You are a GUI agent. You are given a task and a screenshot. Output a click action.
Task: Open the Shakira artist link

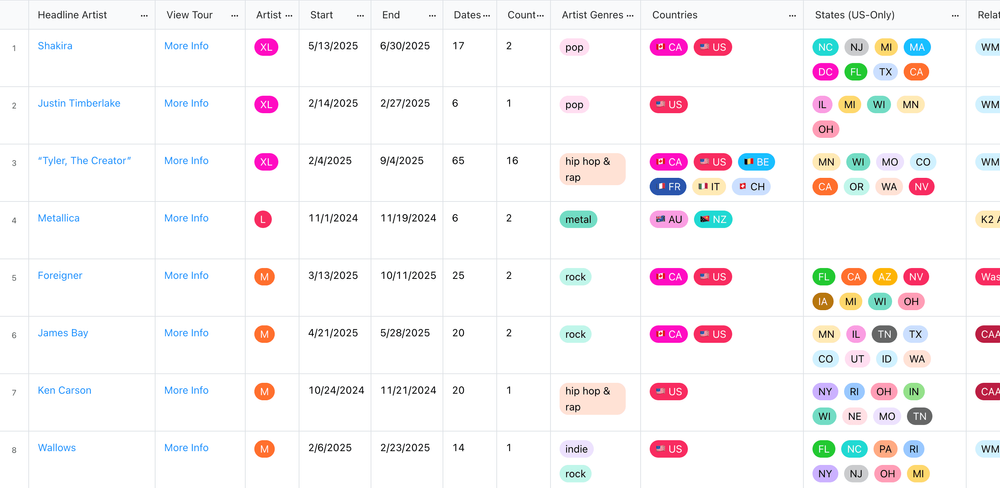pos(55,46)
